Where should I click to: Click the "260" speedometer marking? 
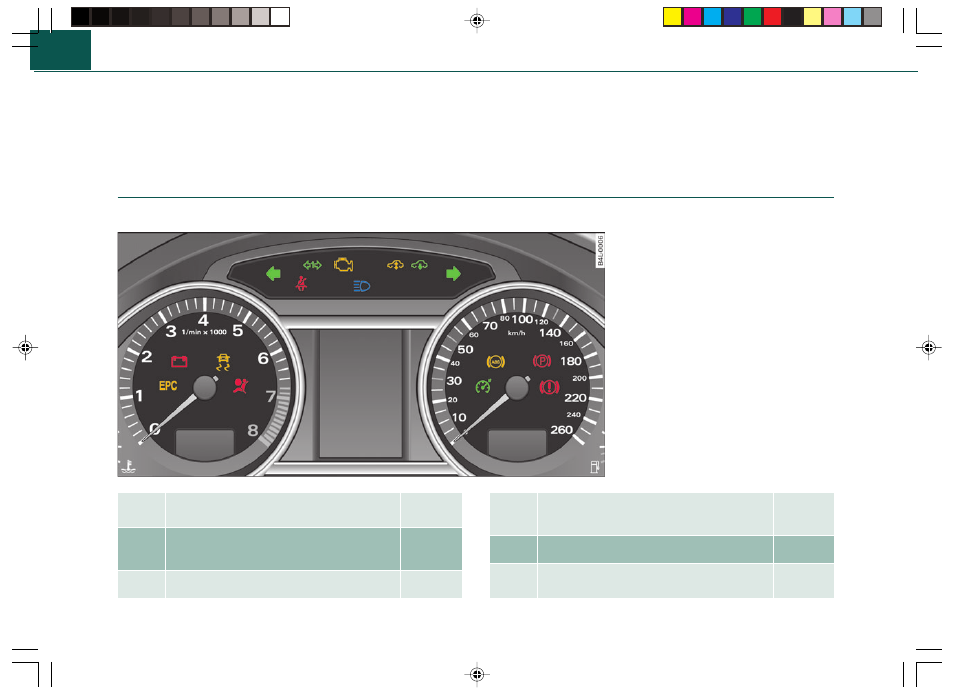pos(562,430)
